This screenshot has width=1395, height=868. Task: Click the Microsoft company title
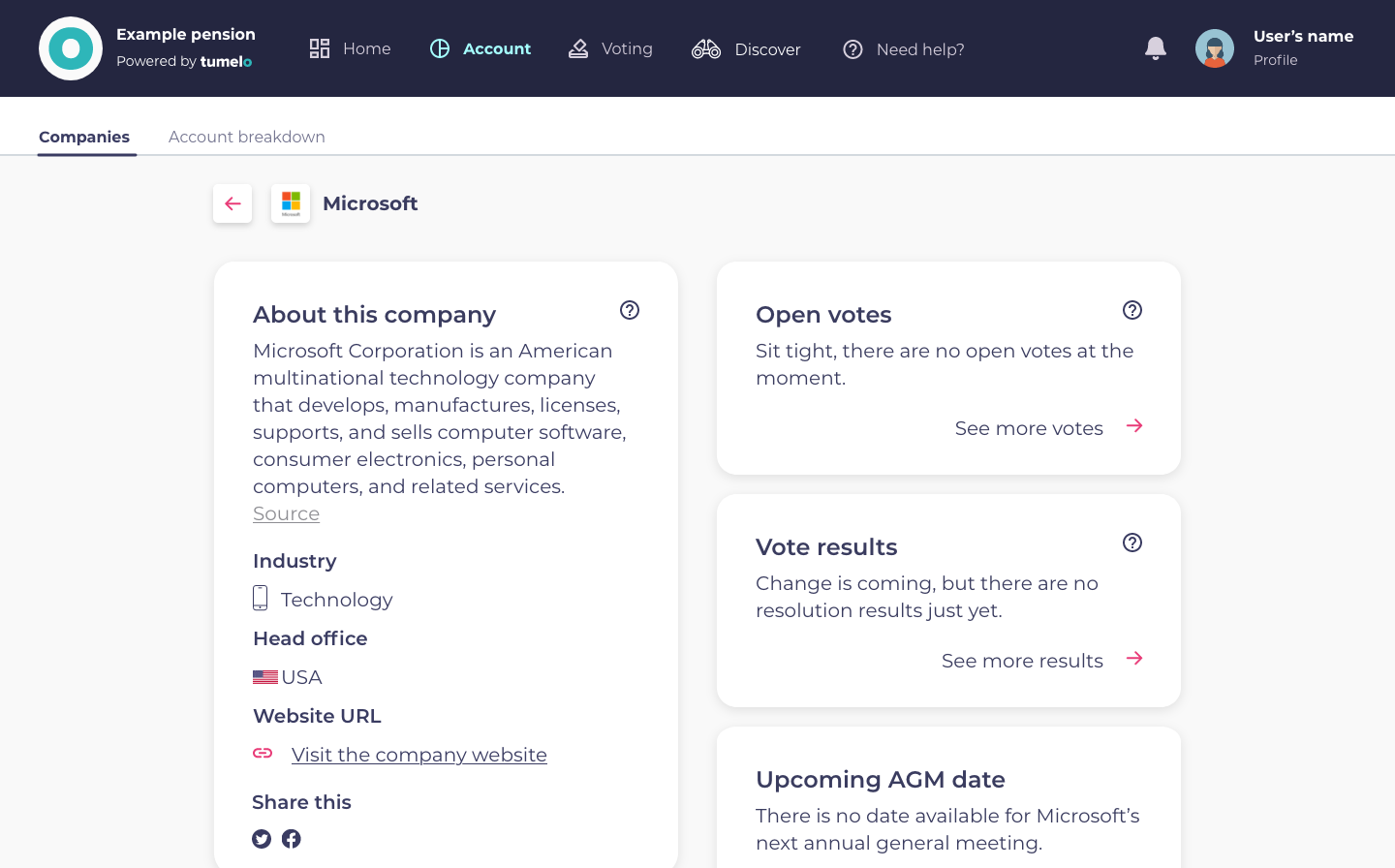tap(370, 203)
